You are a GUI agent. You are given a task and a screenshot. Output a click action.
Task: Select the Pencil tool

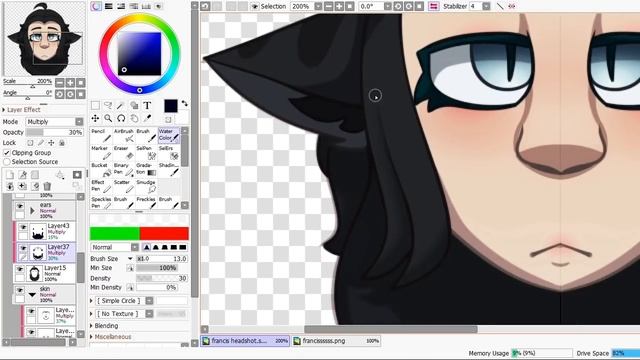(101, 135)
